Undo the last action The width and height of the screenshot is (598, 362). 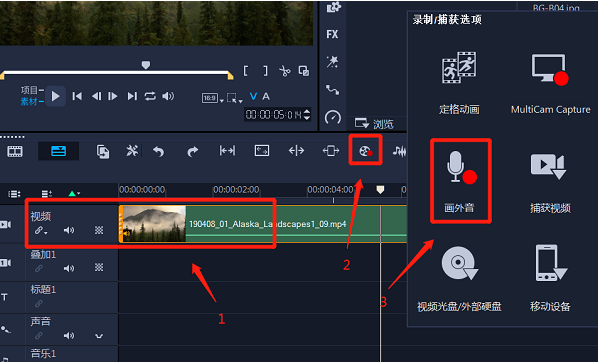[x=158, y=151]
